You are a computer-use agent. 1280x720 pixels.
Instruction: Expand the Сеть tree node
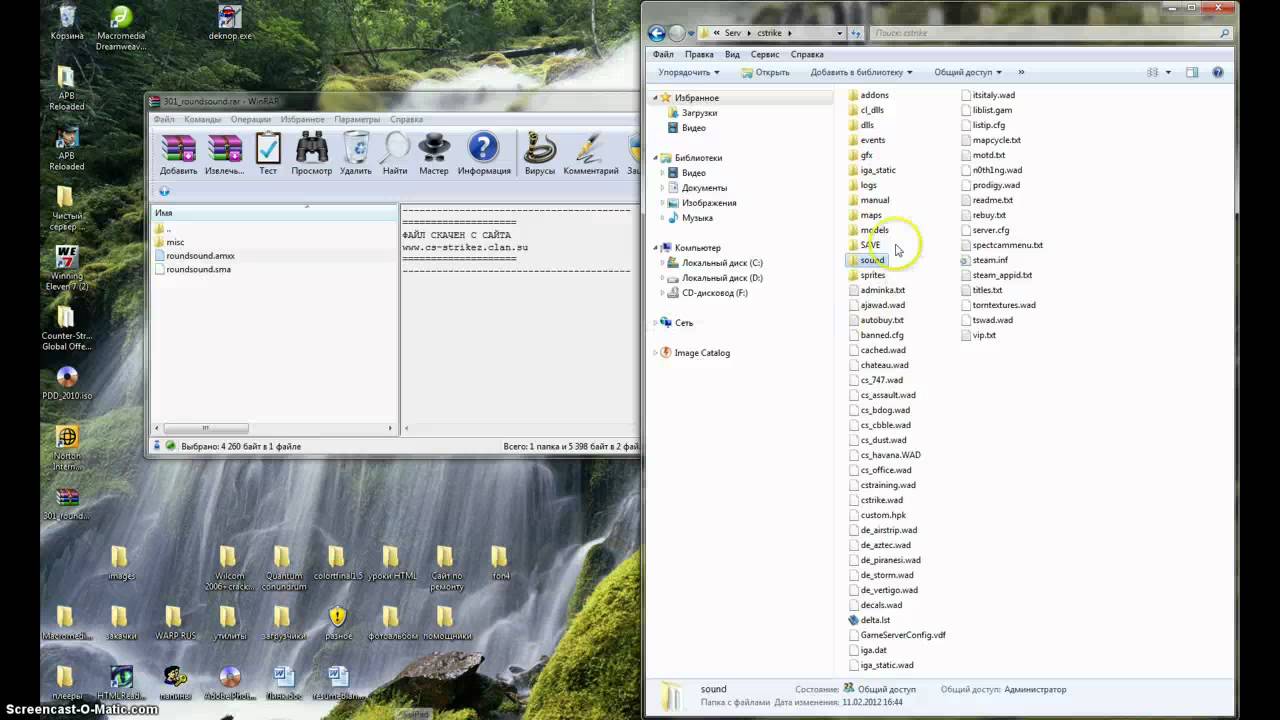[656, 323]
